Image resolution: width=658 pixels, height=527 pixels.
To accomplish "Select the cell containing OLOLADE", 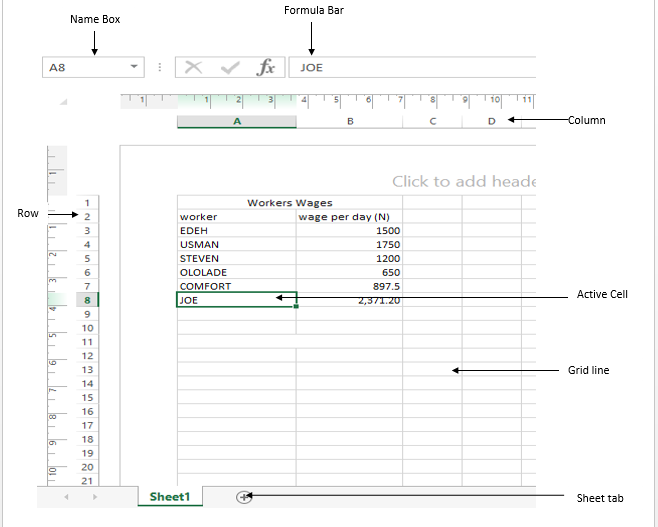I will pyautogui.click(x=237, y=272).
